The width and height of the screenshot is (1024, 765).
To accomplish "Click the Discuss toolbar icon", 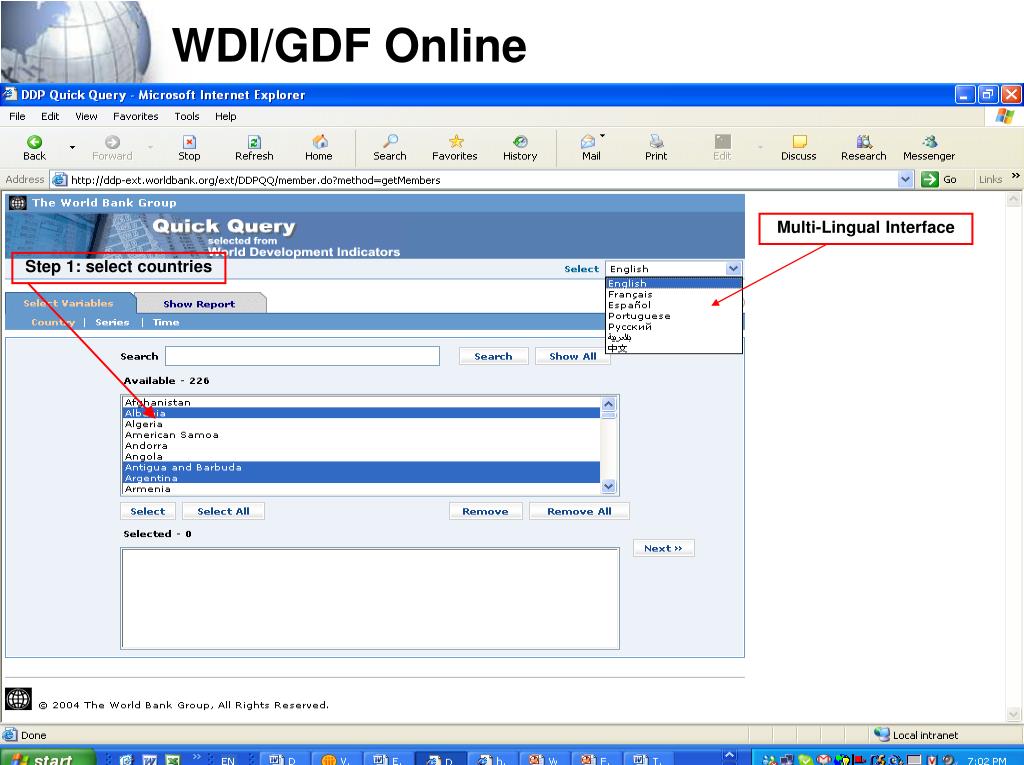I will [799, 141].
